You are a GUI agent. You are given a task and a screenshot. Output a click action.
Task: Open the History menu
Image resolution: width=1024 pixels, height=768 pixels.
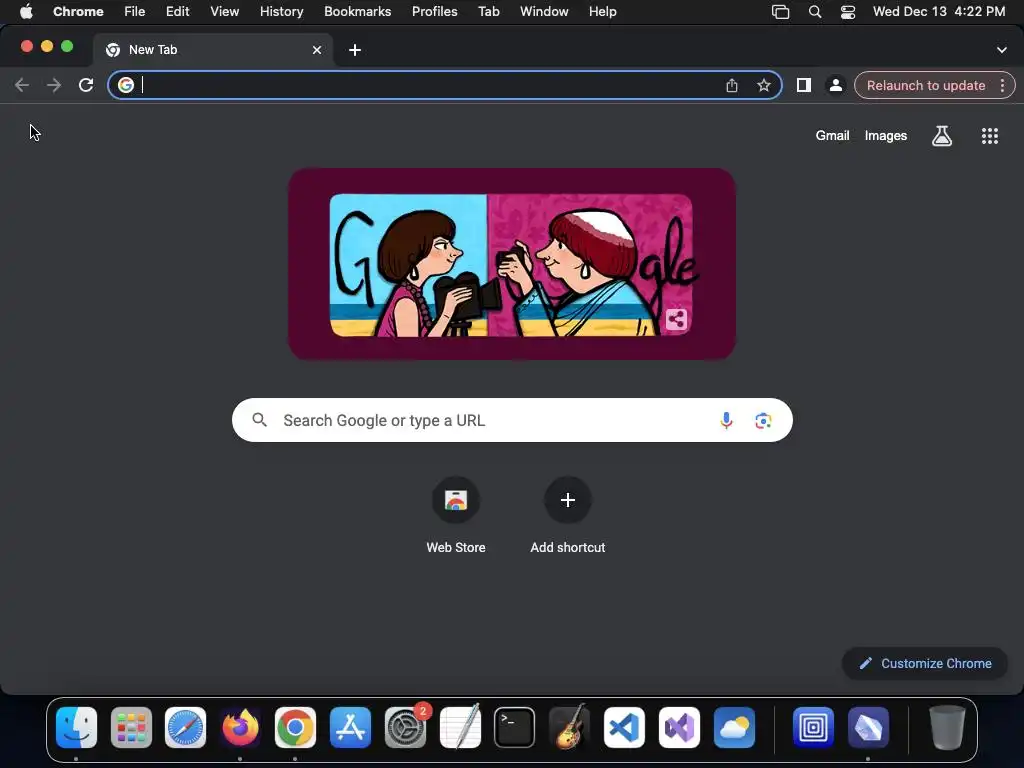pos(281,12)
